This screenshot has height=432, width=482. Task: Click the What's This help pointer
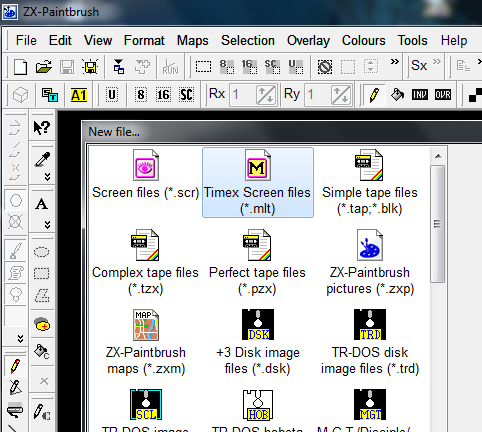pyautogui.click(x=42, y=127)
